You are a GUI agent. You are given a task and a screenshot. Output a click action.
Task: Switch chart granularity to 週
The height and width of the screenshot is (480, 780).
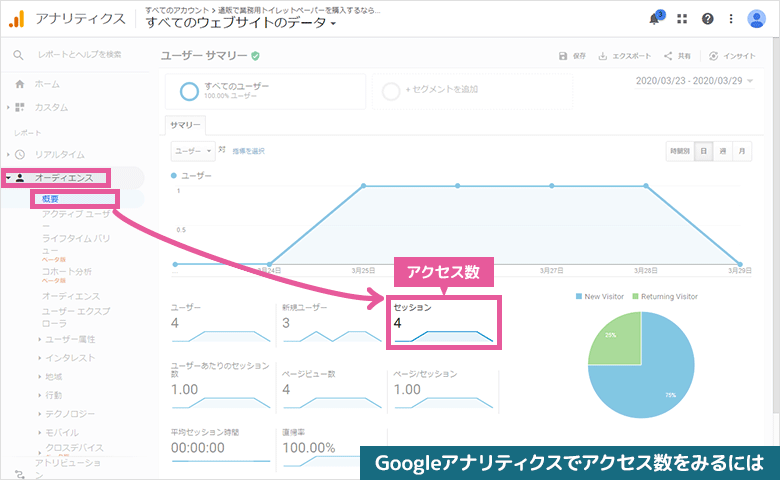pyautogui.click(x=723, y=151)
